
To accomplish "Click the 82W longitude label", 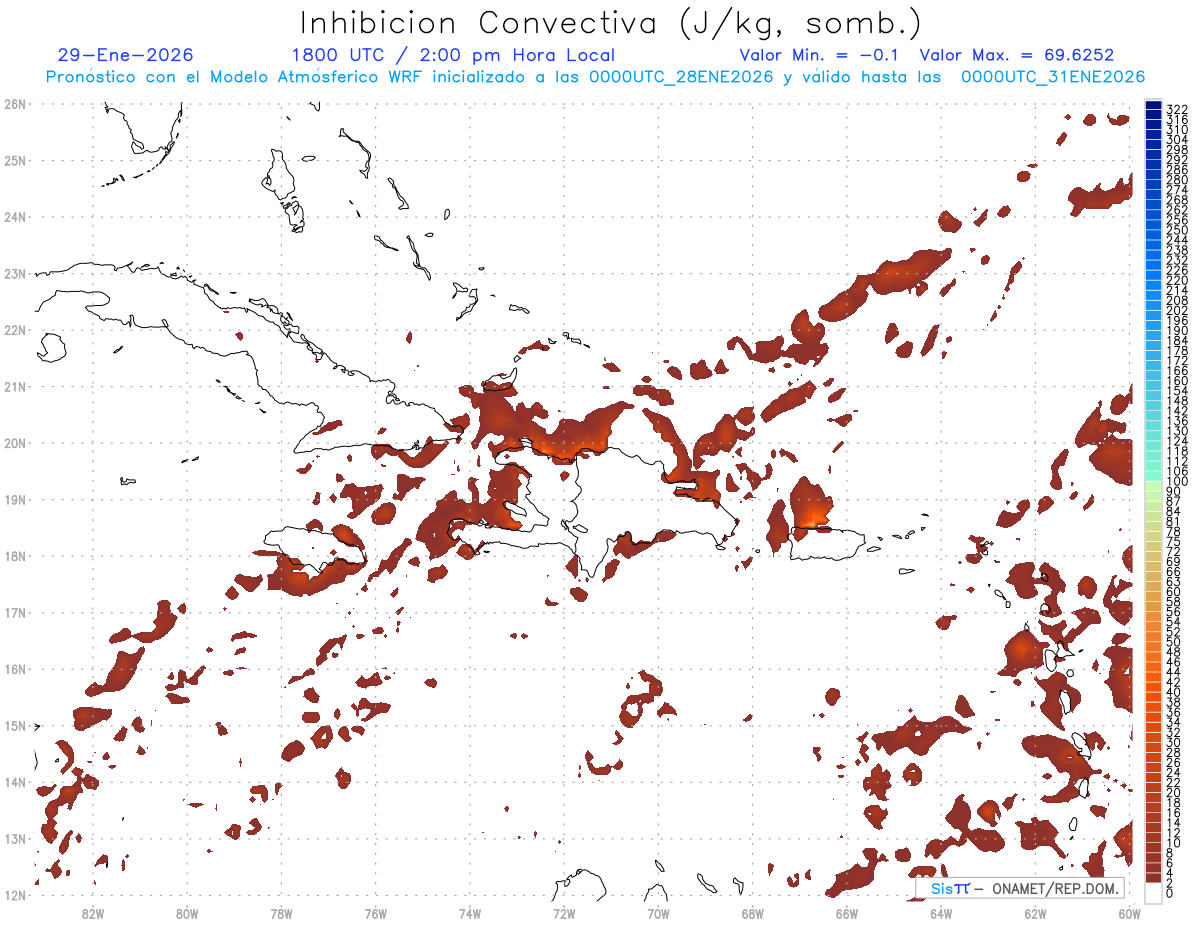I will [x=93, y=913].
